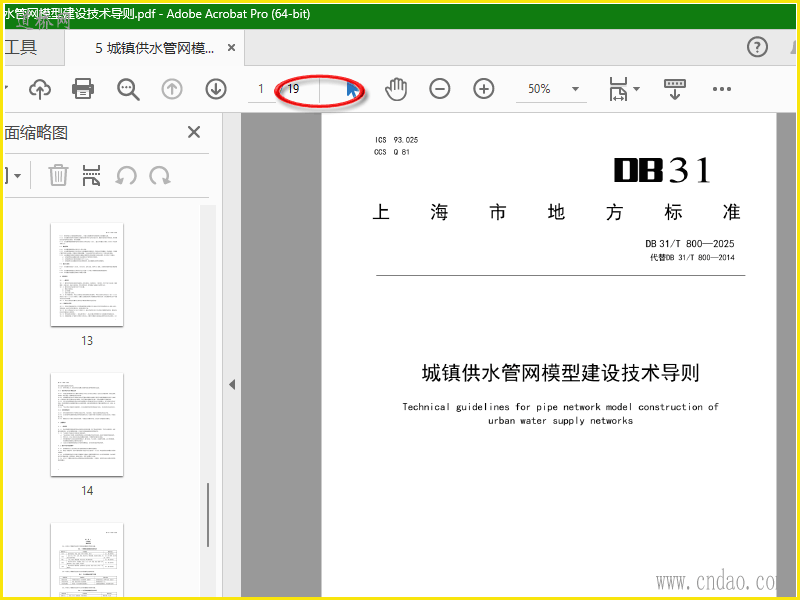Screen dimensions: 800x600
Task: Go to next page arrow
Action: [x=216, y=89]
